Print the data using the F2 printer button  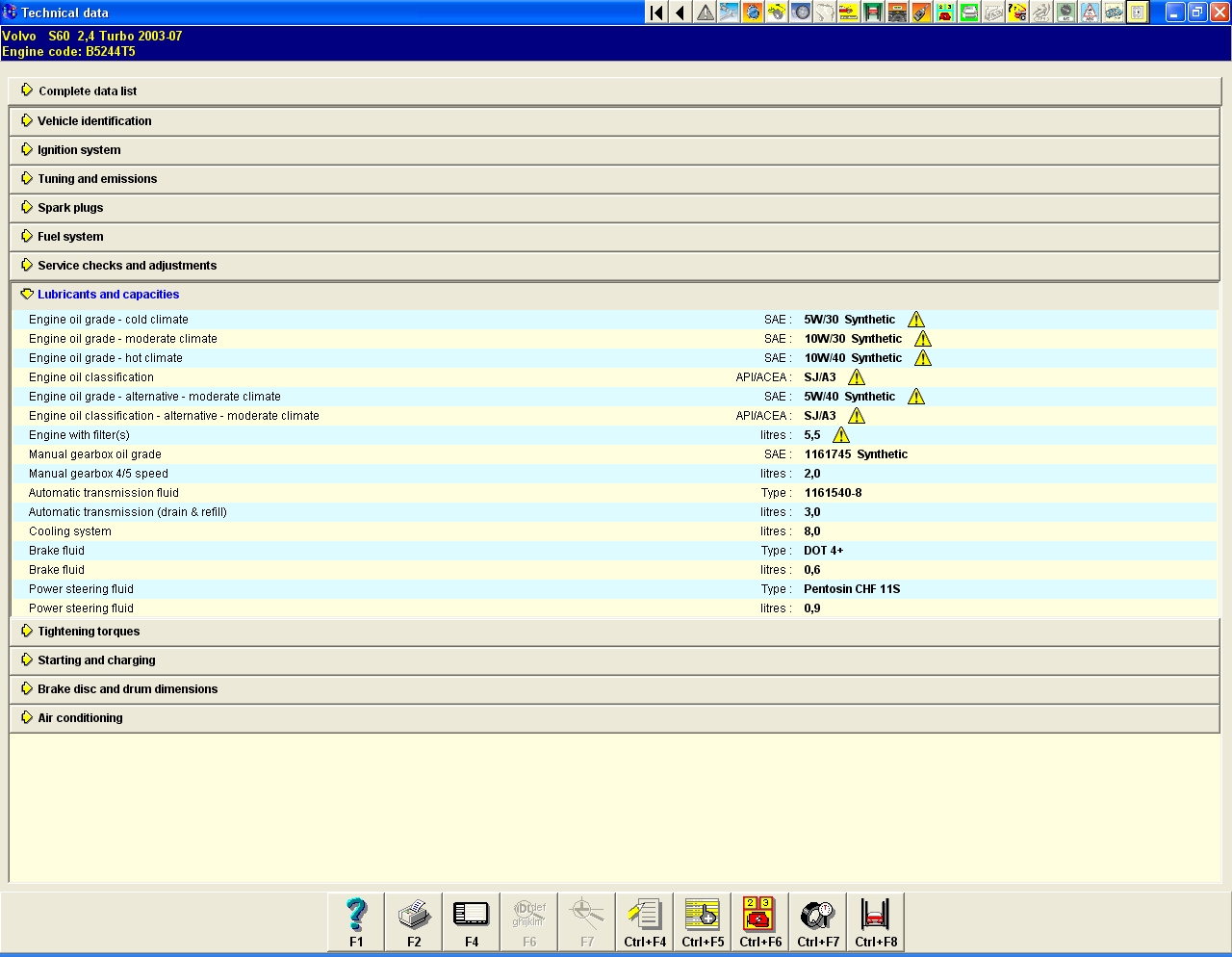pyautogui.click(x=414, y=921)
